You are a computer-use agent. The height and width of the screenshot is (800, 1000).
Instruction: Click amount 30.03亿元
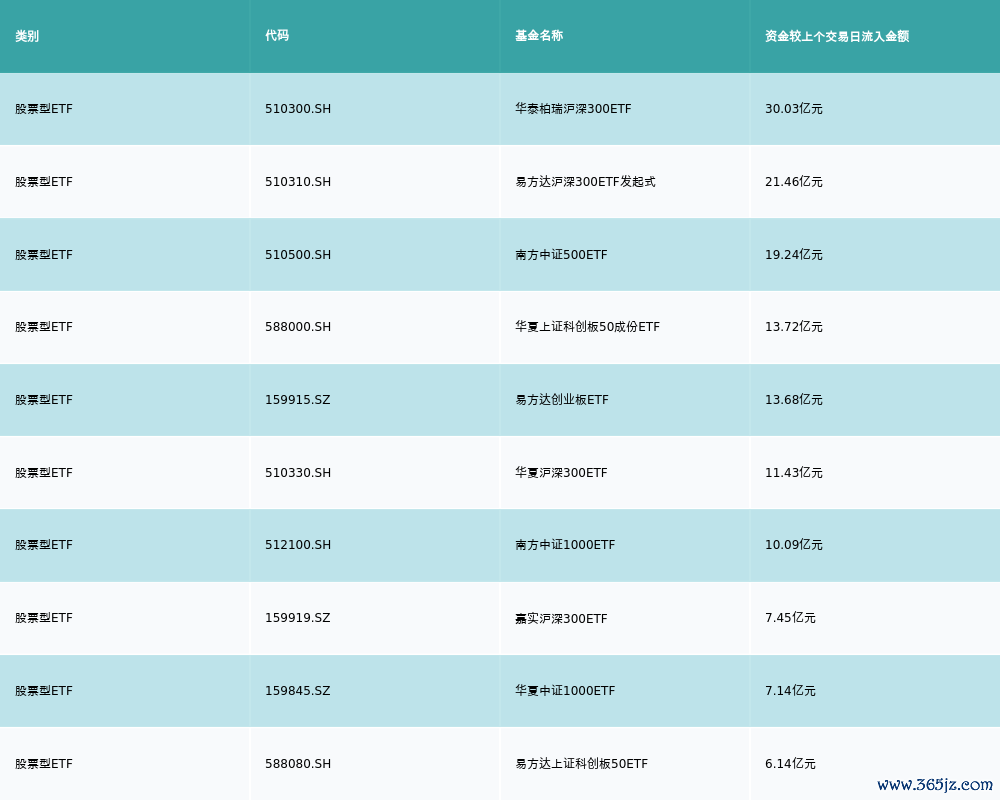point(793,109)
